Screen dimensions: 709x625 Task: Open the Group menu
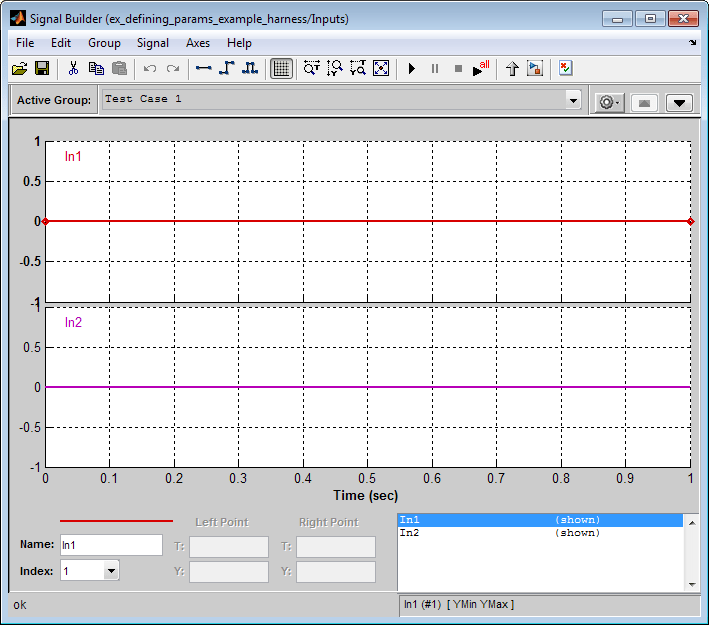click(x=104, y=43)
